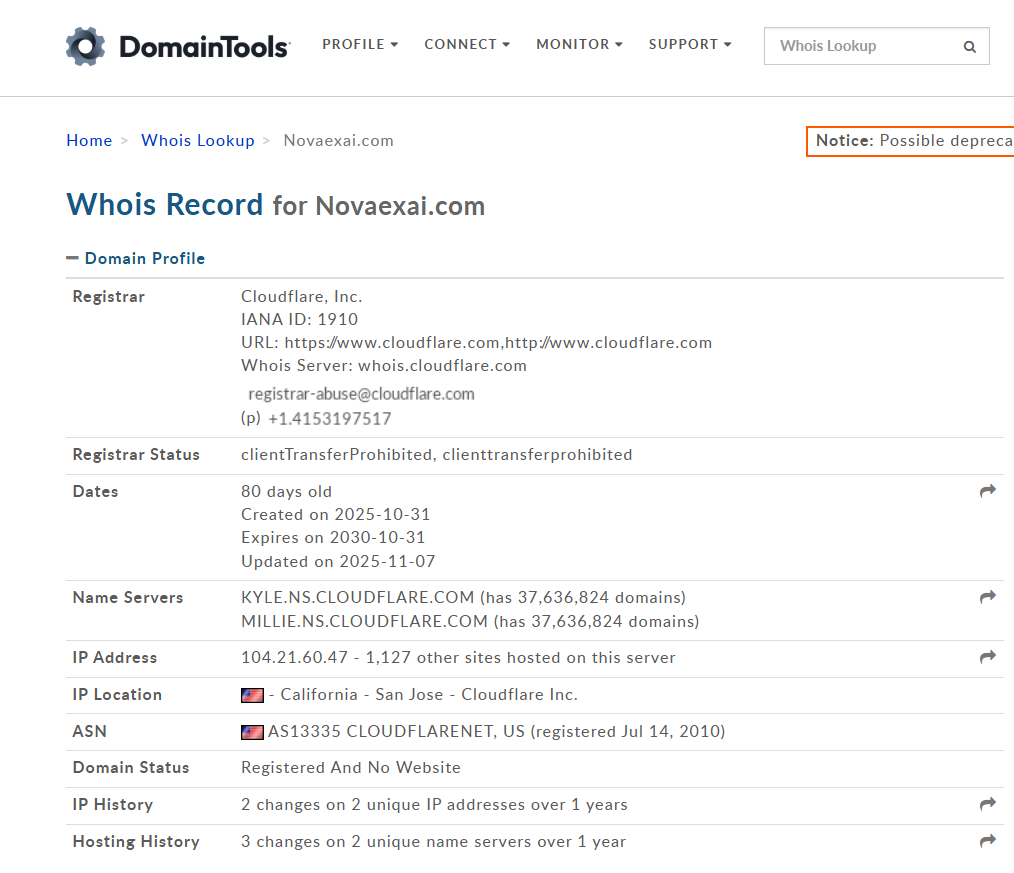Click the phone number +1.4153197517
1014x873 pixels.
tap(330, 418)
